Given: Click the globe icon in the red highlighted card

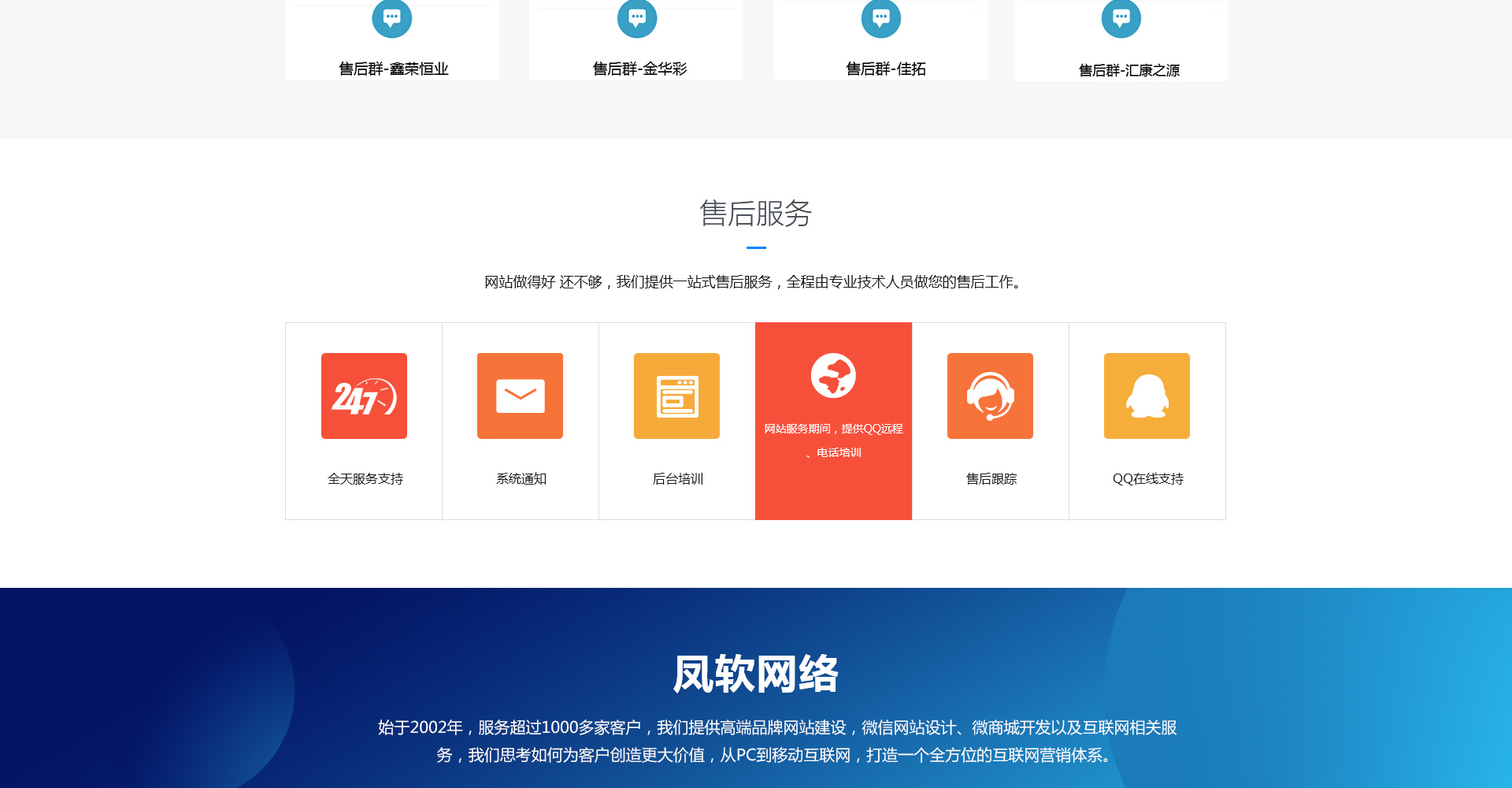Looking at the screenshot, I should pyautogui.click(x=833, y=376).
